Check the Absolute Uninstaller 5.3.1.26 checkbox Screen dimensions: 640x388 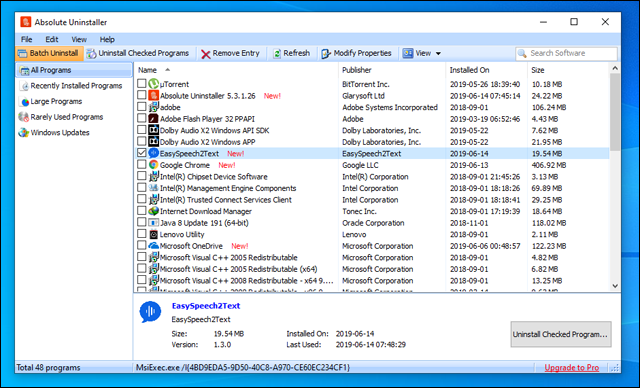pos(142,95)
